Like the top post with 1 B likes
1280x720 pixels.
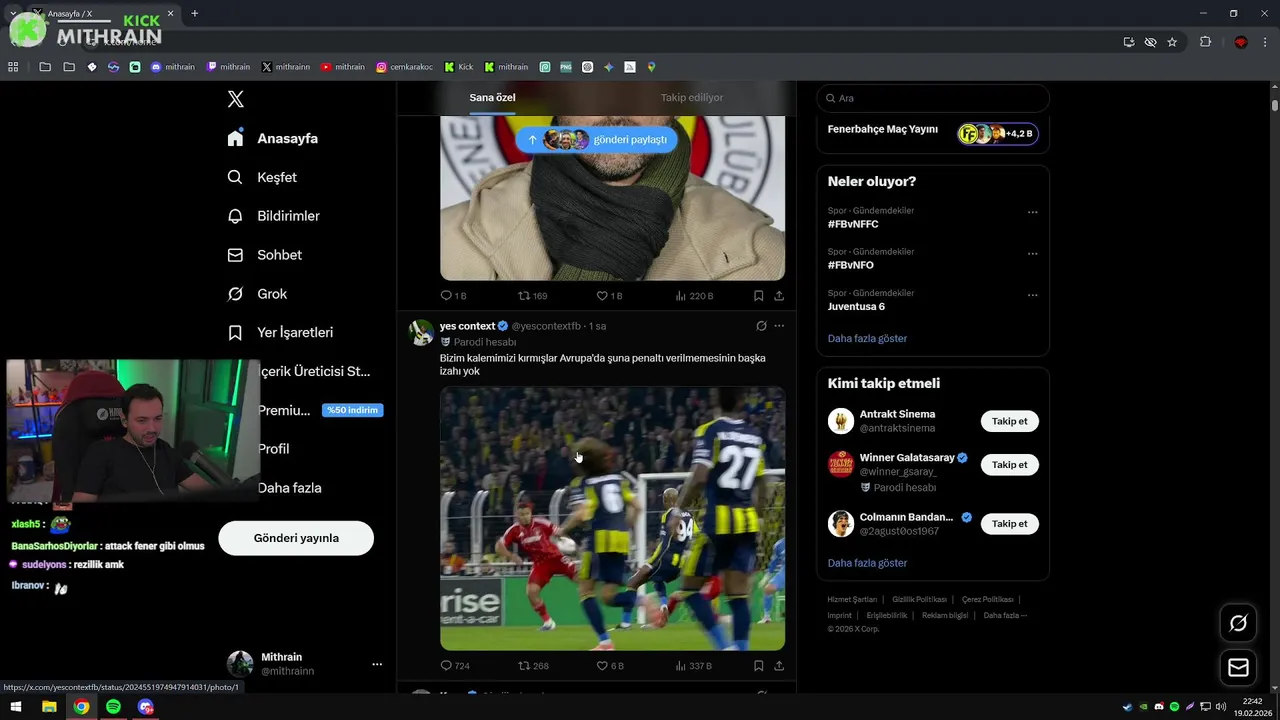click(609, 296)
